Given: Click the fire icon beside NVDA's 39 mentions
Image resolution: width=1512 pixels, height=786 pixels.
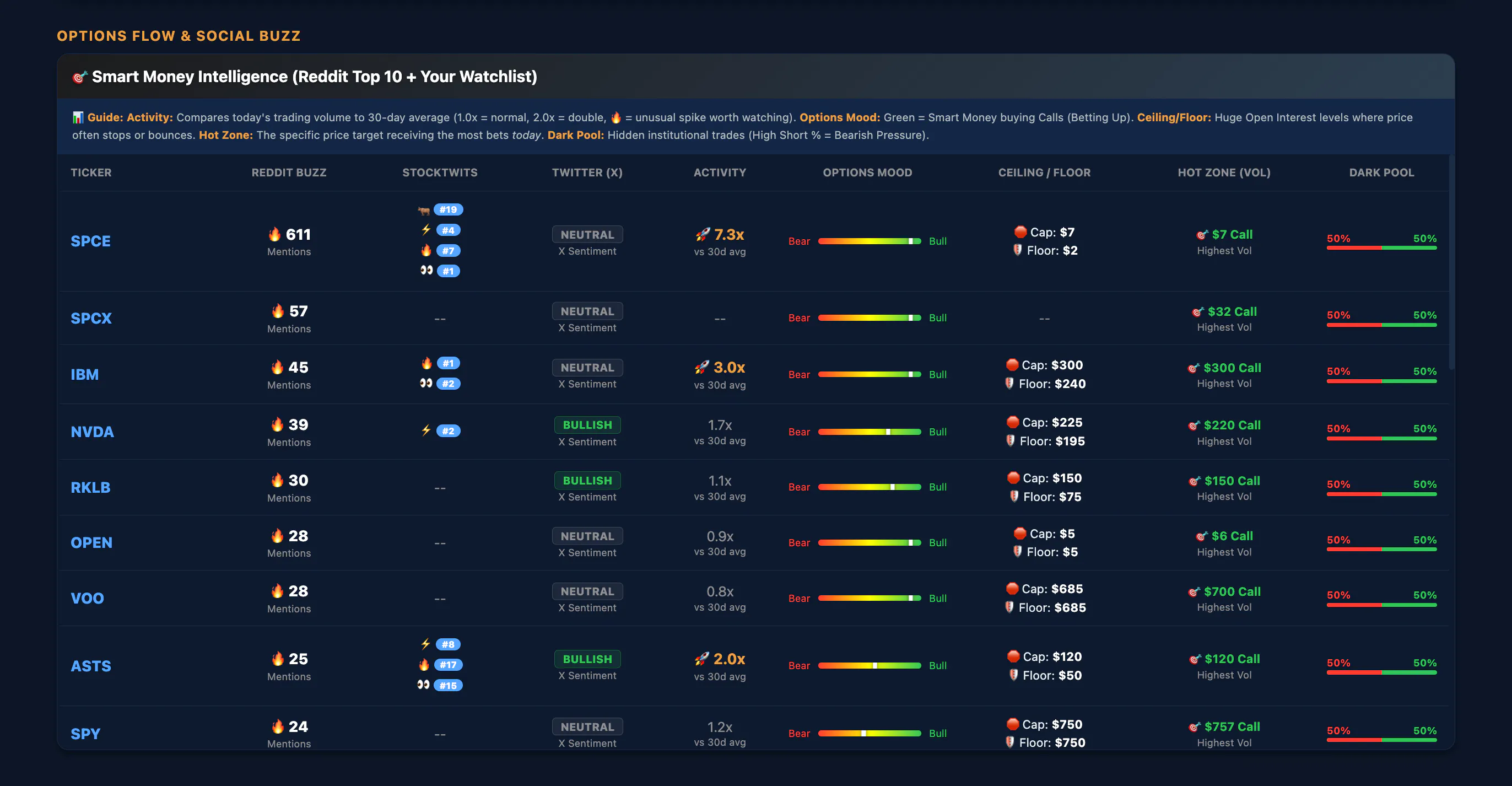Looking at the screenshot, I should 278,424.
